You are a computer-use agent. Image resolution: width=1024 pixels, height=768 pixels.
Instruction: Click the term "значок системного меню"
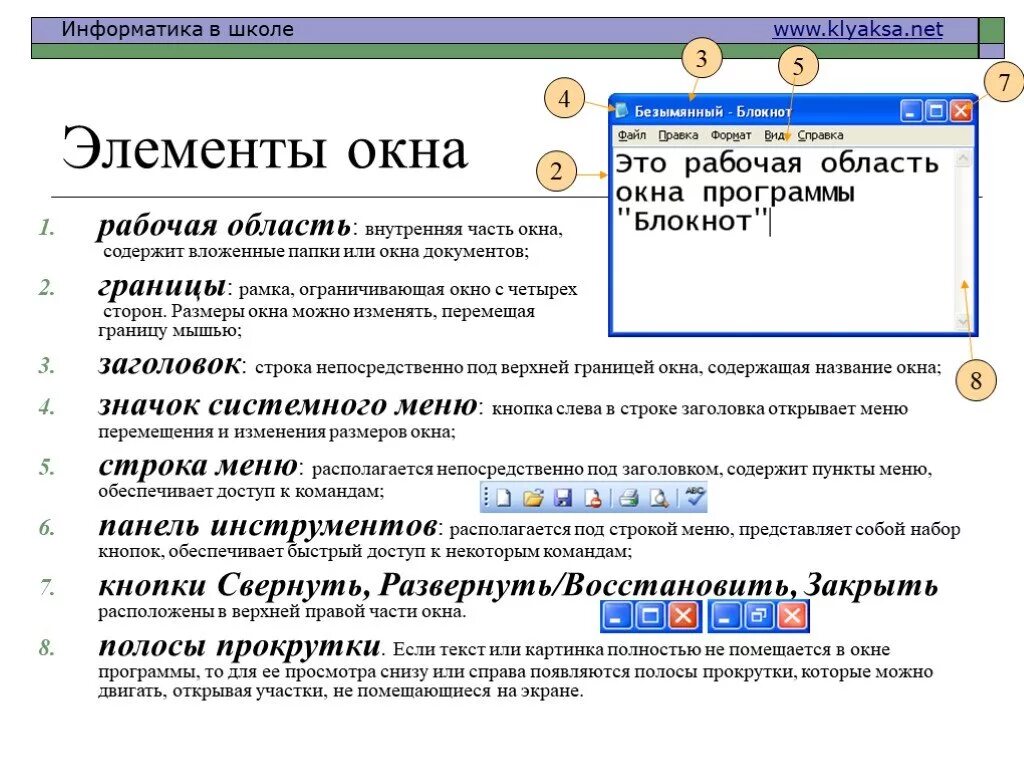coord(288,406)
